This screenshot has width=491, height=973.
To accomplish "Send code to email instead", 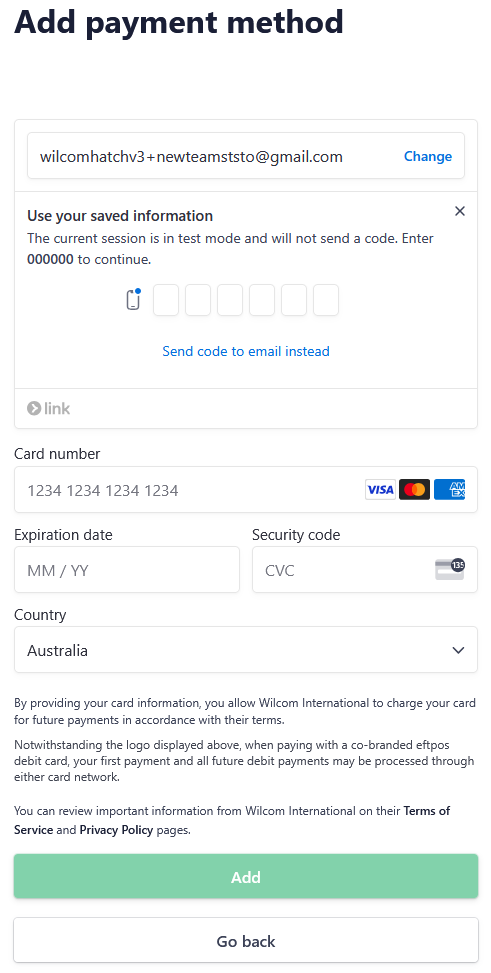I will point(246,351).
